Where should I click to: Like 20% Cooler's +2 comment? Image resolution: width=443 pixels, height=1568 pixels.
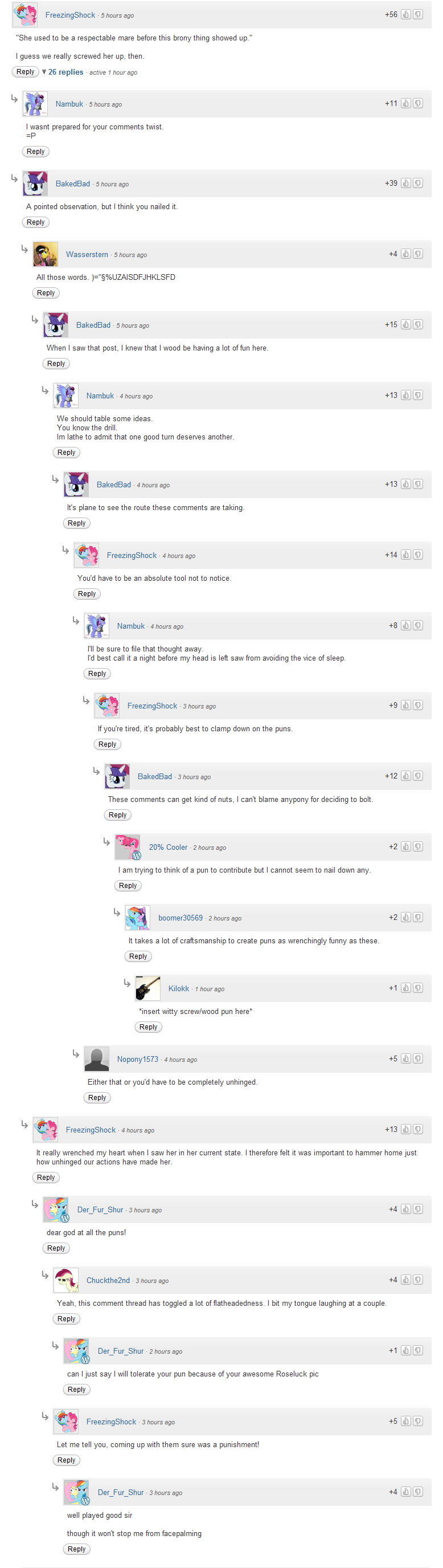tap(405, 846)
